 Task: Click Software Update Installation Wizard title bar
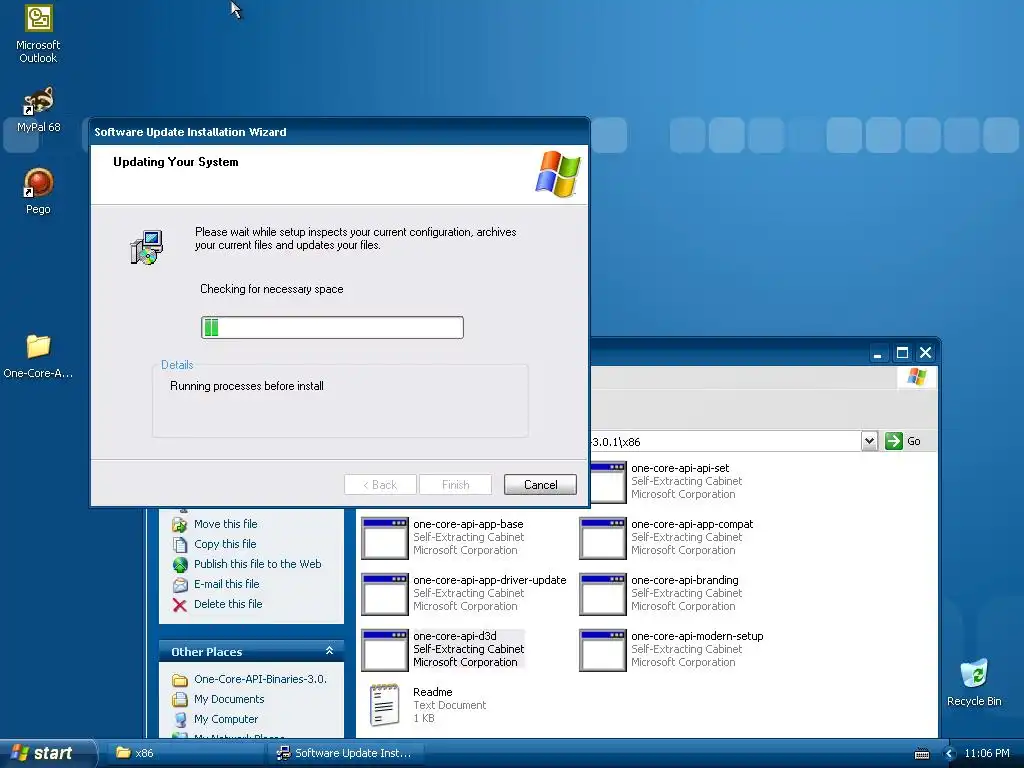click(x=340, y=131)
